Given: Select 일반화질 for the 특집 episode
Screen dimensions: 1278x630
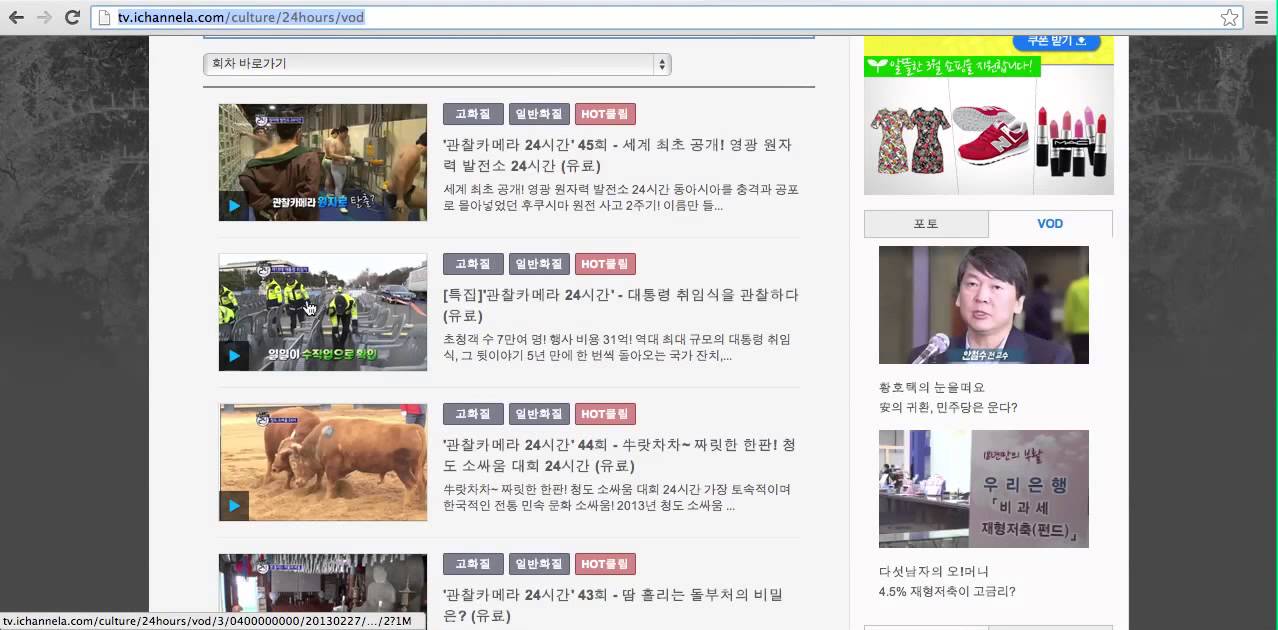Looking at the screenshot, I should tap(539, 264).
